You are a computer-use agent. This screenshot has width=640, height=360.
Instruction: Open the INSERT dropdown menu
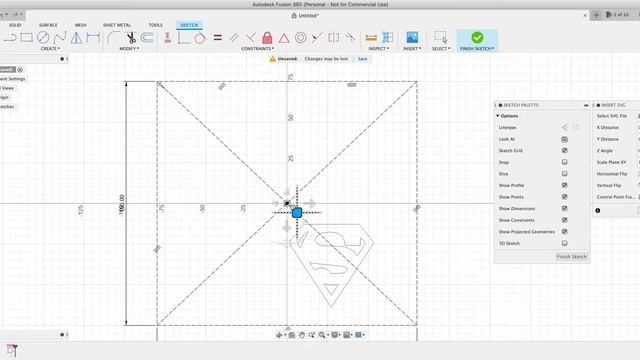pyautogui.click(x=412, y=49)
